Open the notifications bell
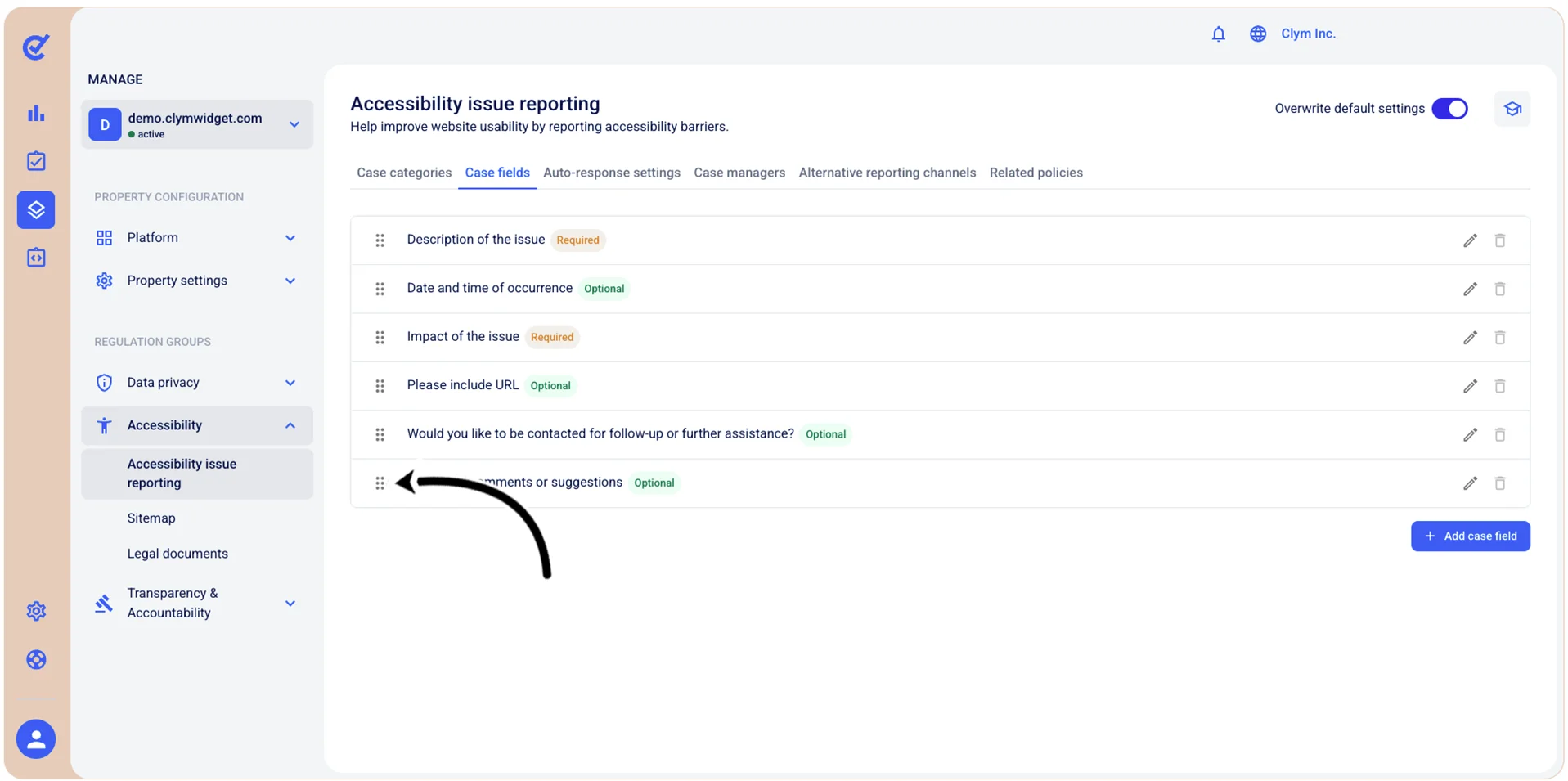The height and width of the screenshot is (781, 1568). tap(1218, 34)
